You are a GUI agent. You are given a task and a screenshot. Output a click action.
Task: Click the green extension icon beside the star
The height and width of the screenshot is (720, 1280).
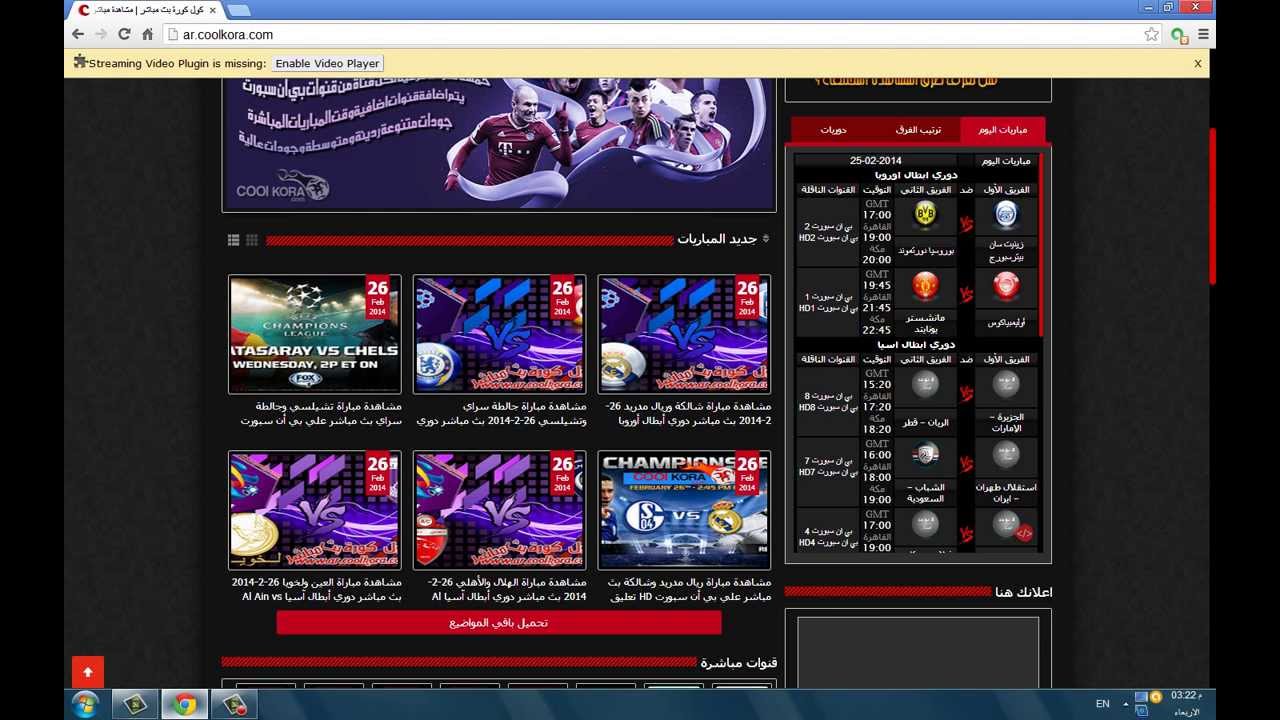[x=1179, y=35]
